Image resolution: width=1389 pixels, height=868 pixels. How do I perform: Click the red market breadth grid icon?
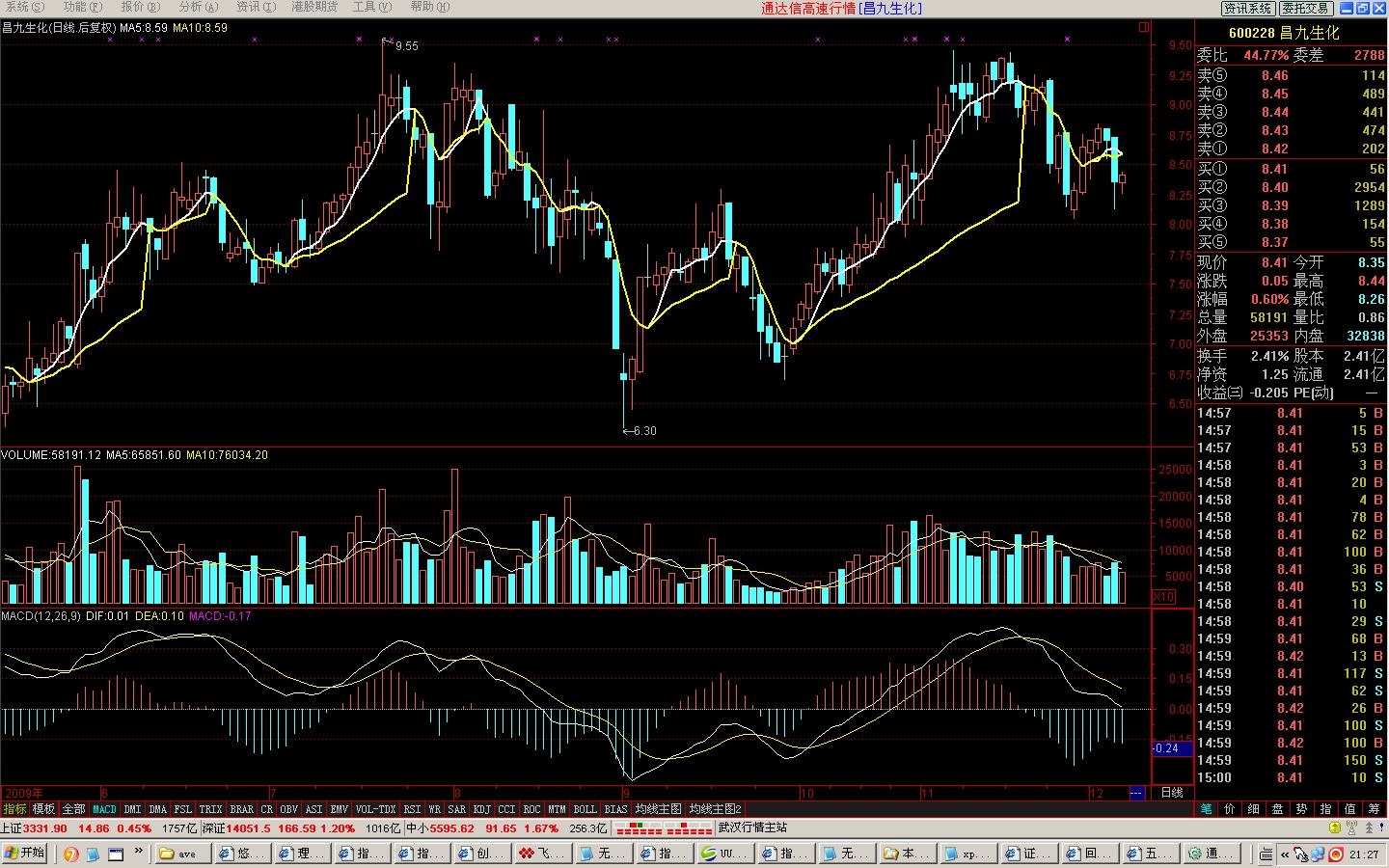[x=664, y=828]
